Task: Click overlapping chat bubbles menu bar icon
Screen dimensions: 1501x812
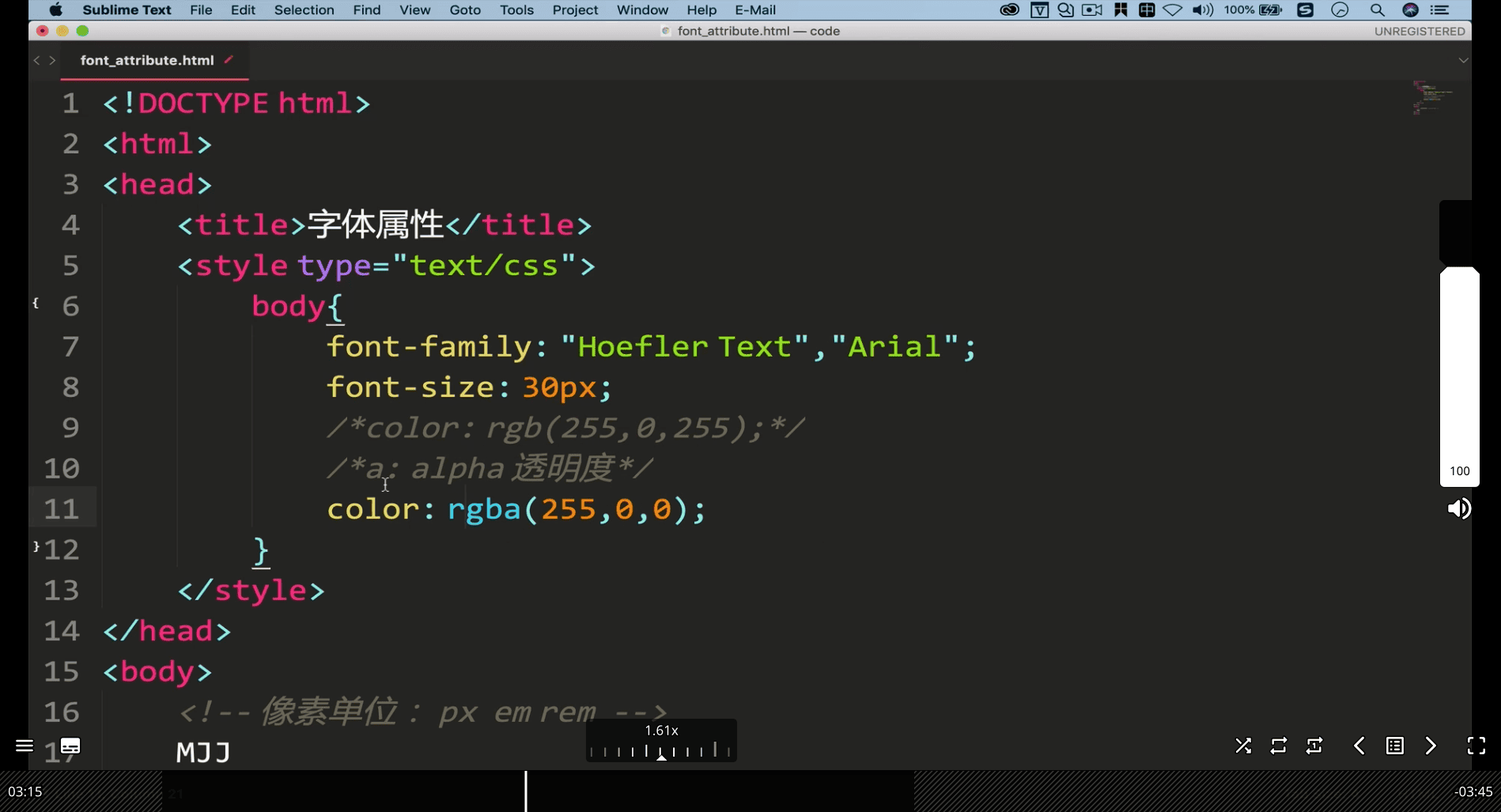Action: (x=1066, y=10)
